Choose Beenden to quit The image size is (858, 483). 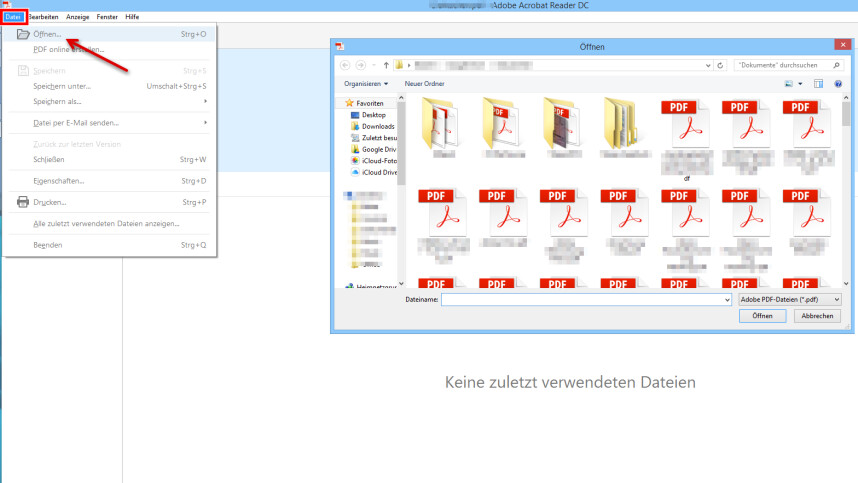click(111, 245)
